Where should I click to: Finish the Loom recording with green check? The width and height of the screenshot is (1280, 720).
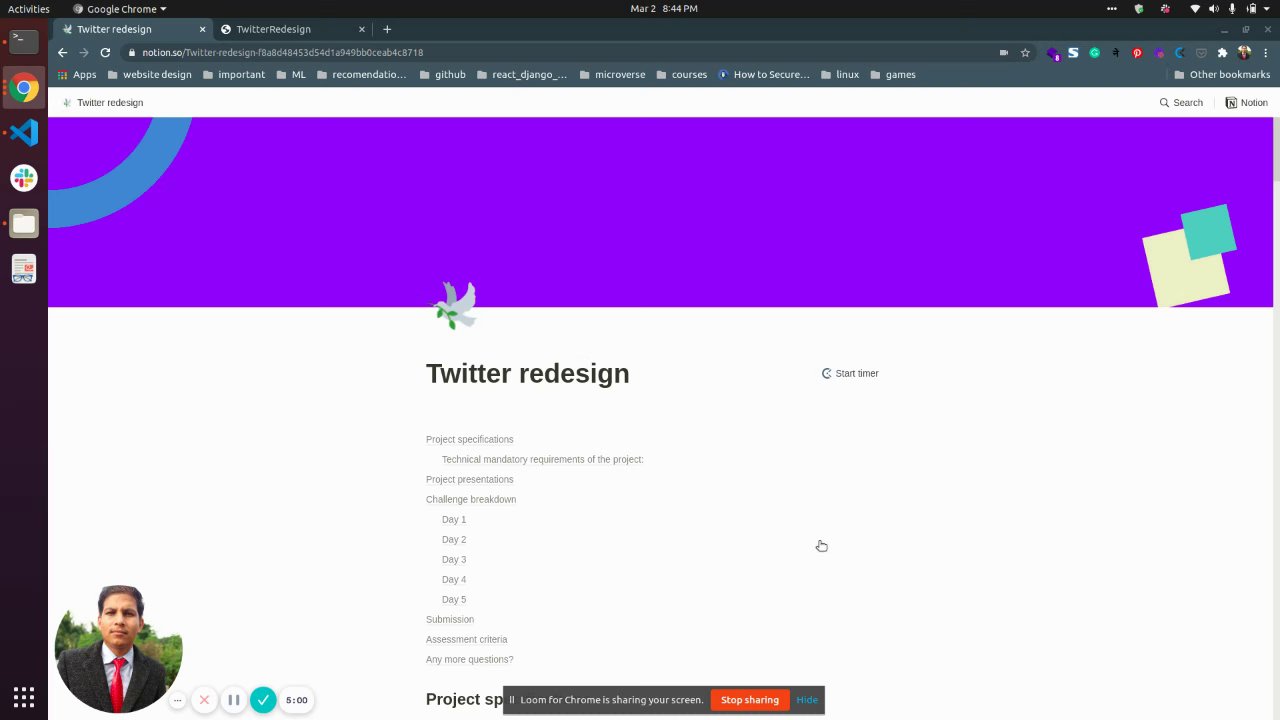click(x=263, y=700)
